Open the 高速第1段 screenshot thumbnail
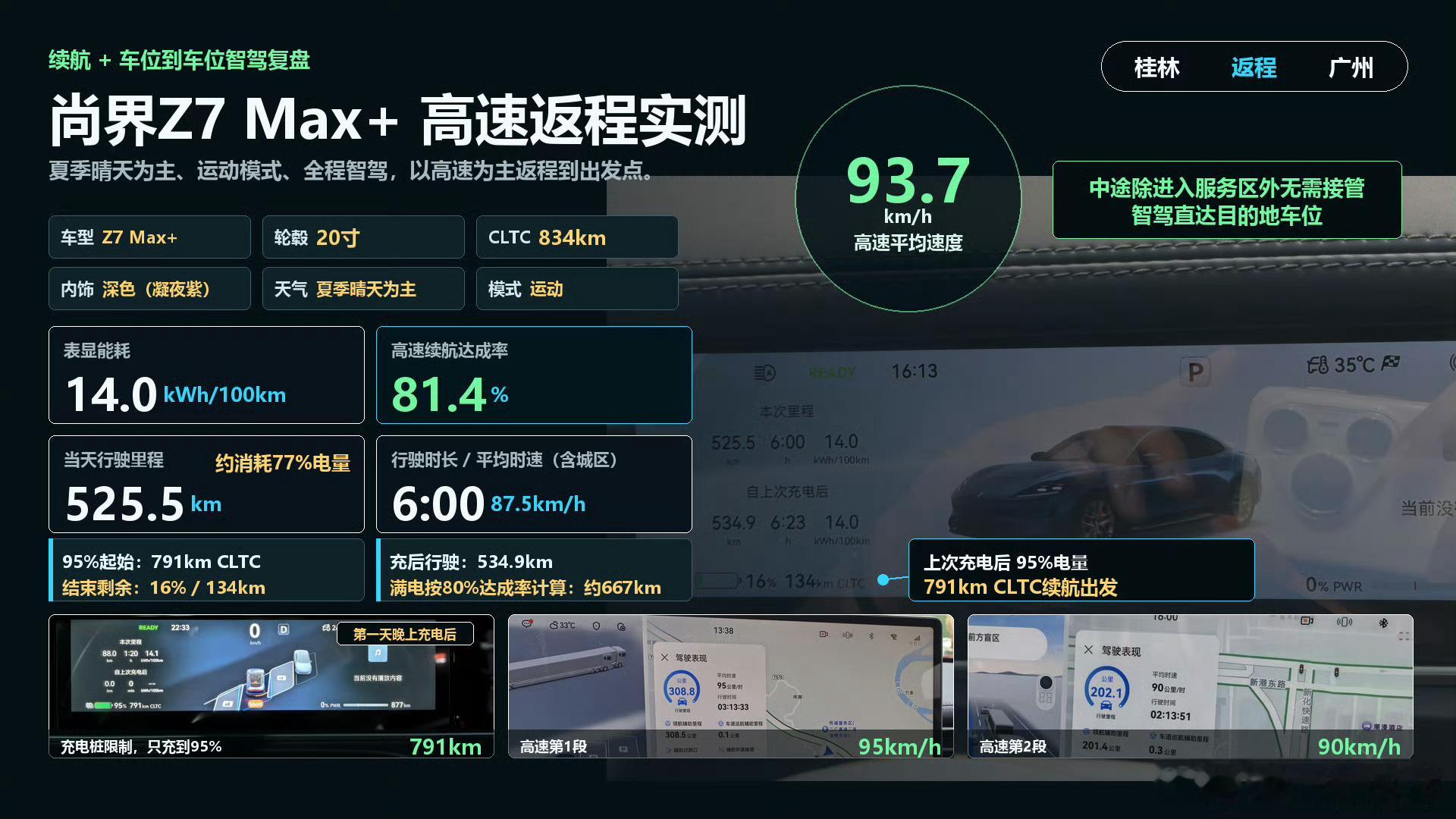 [x=731, y=686]
